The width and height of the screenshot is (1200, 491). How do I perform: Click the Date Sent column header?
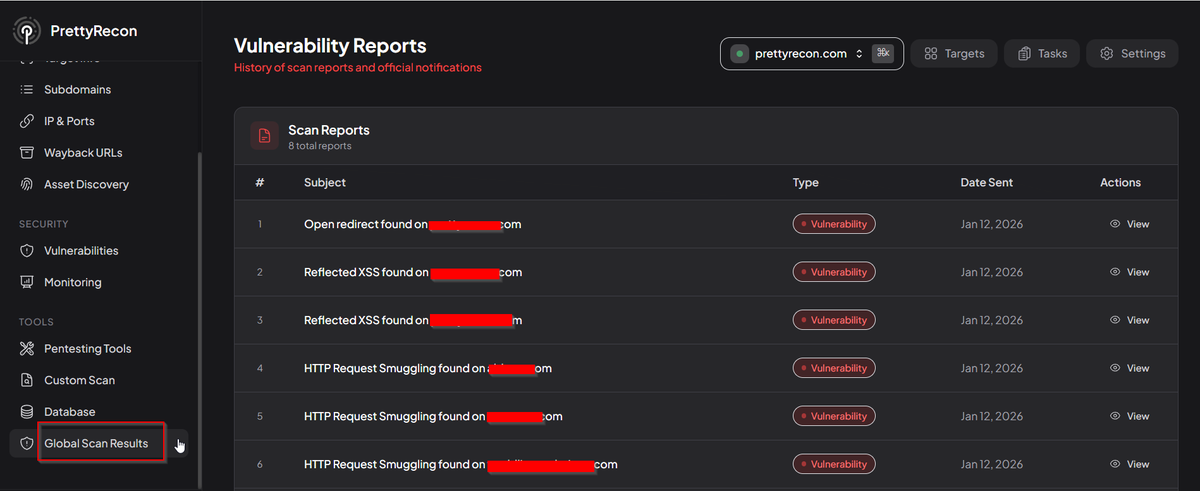[x=987, y=183]
